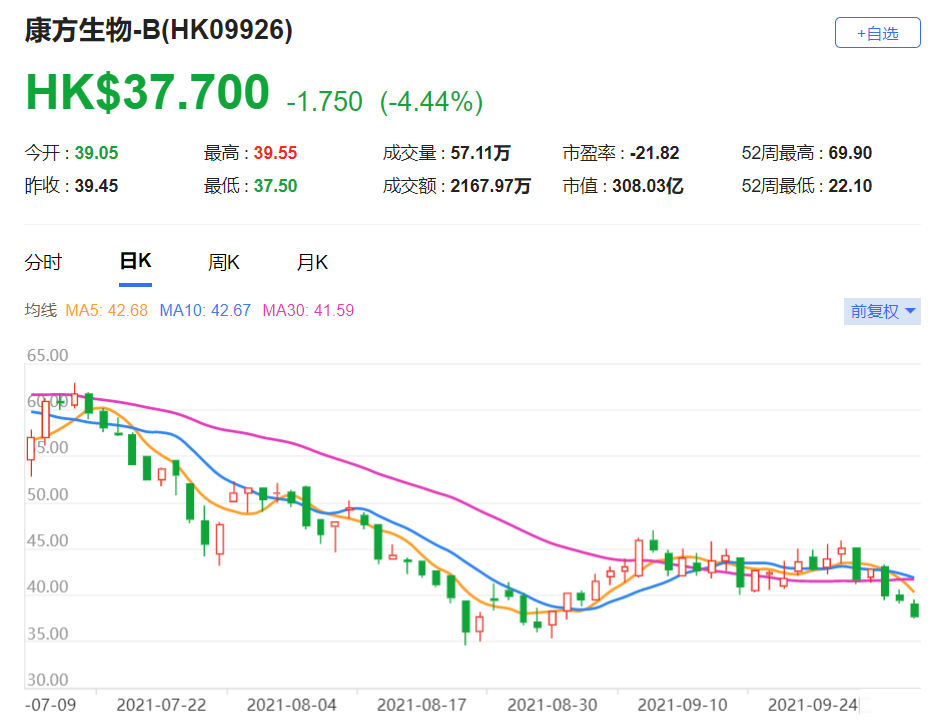Click the 45.00 price axis label
Image resolution: width=938 pixels, height=723 pixels.
click(48, 541)
